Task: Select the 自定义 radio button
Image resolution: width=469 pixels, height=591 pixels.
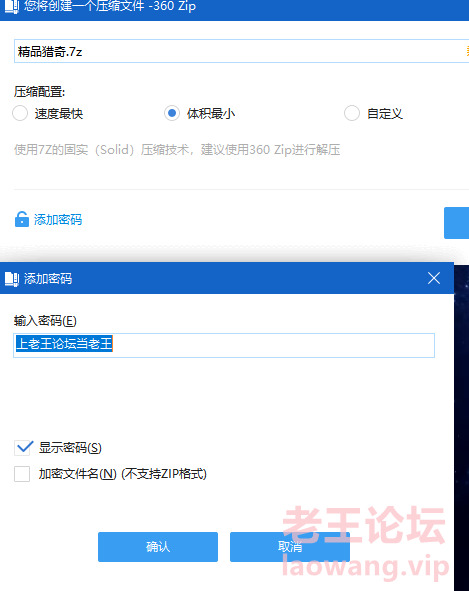Action: (x=352, y=113)
